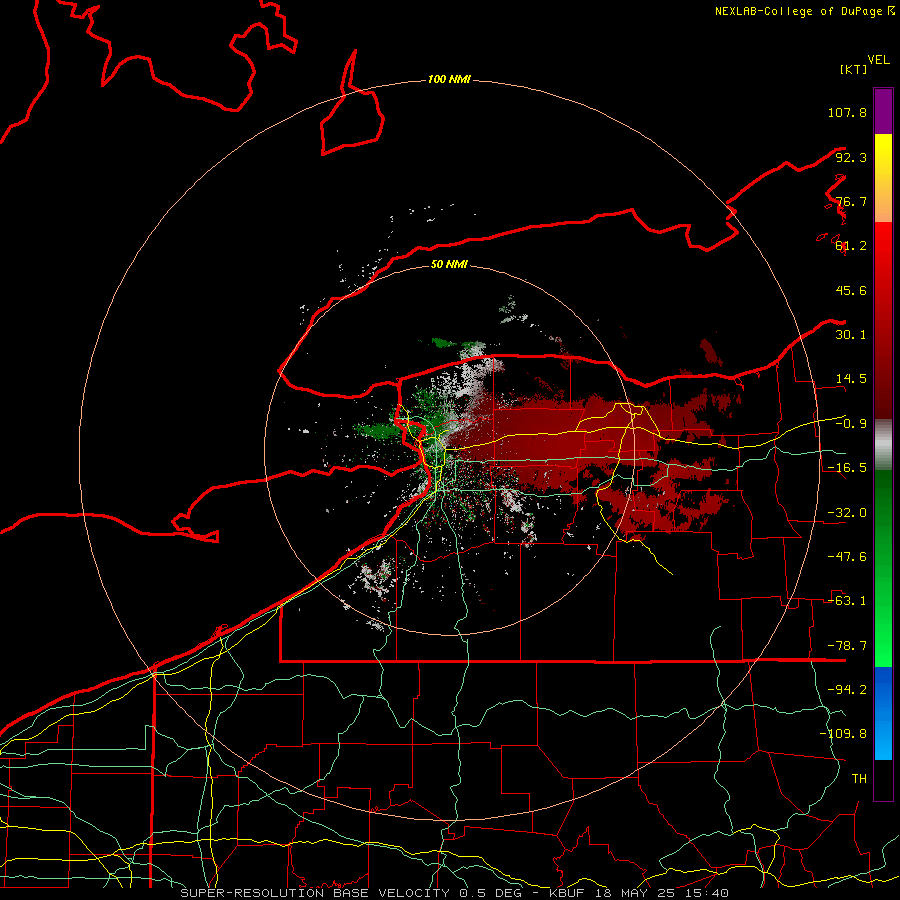Viewport: 900px width, 900px height.
Task: Click the 76.7 velocity scale value
Action: pyautogui.click(x=851, y=201)
